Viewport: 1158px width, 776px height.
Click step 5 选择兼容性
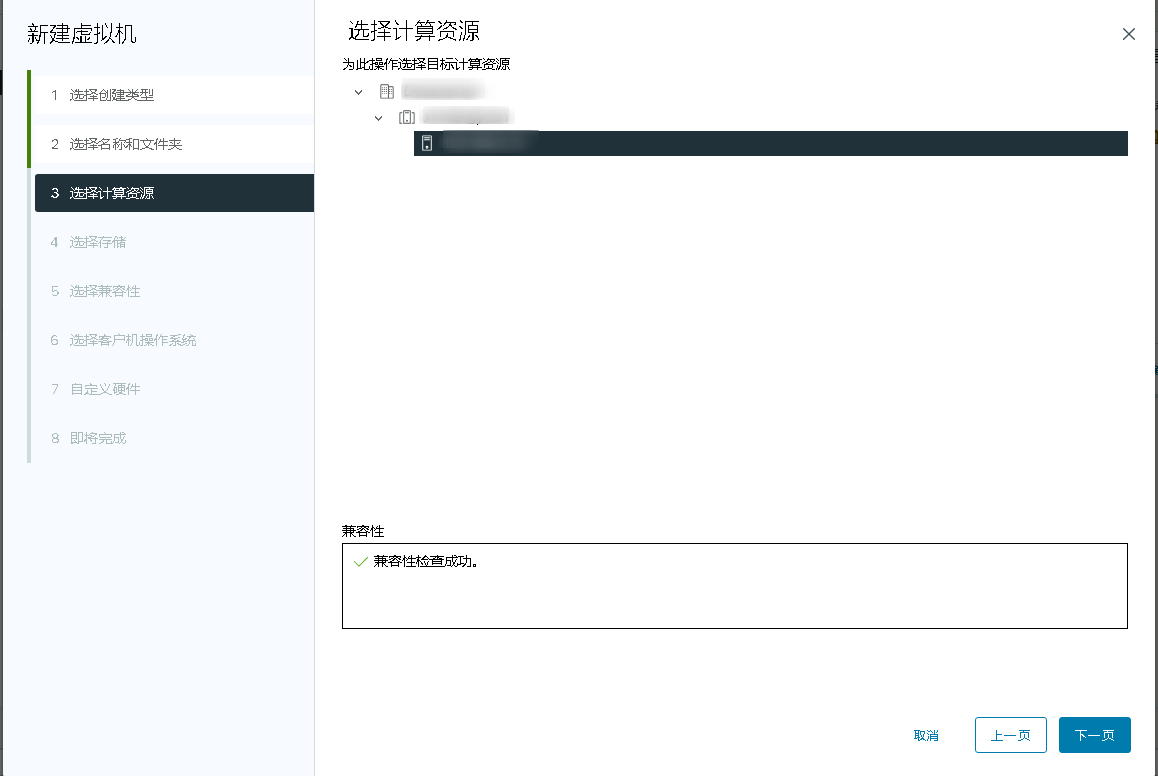(x=105, y=291)
